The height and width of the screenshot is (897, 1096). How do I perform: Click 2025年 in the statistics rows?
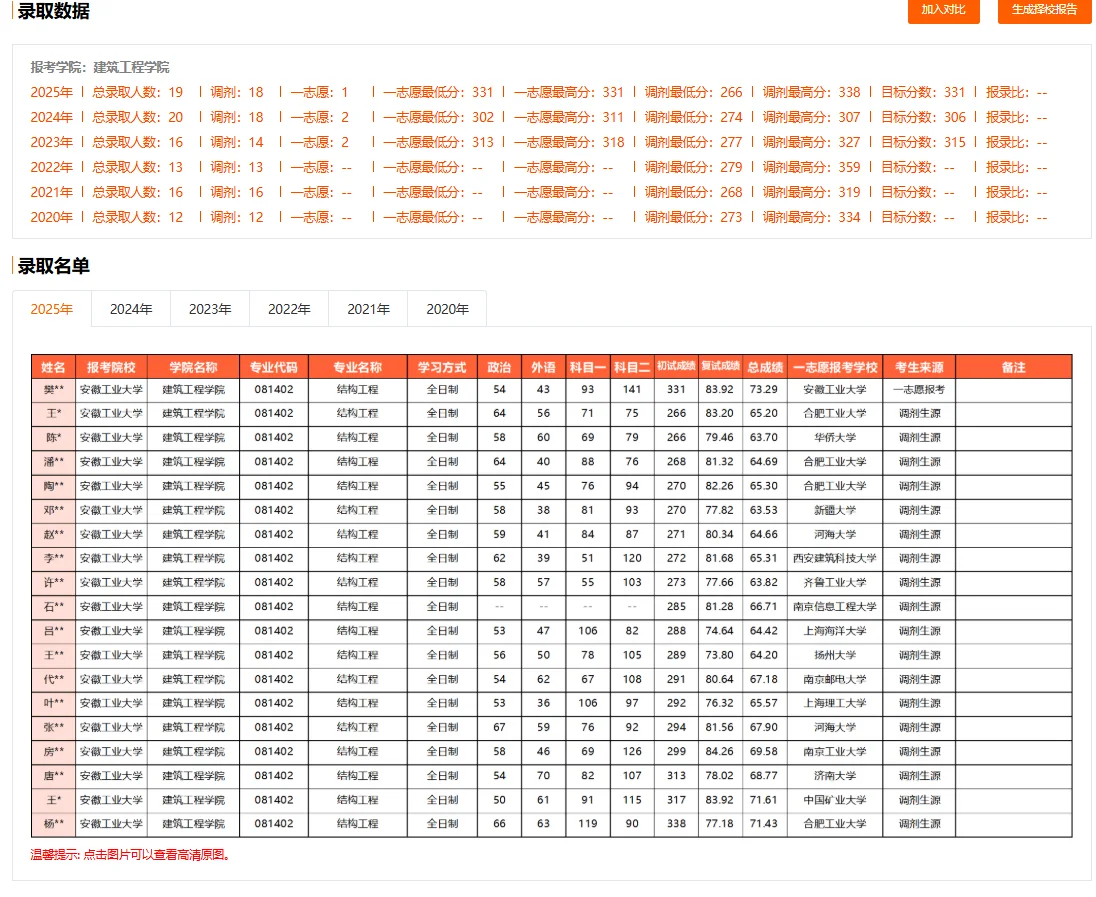click(52, 92)
